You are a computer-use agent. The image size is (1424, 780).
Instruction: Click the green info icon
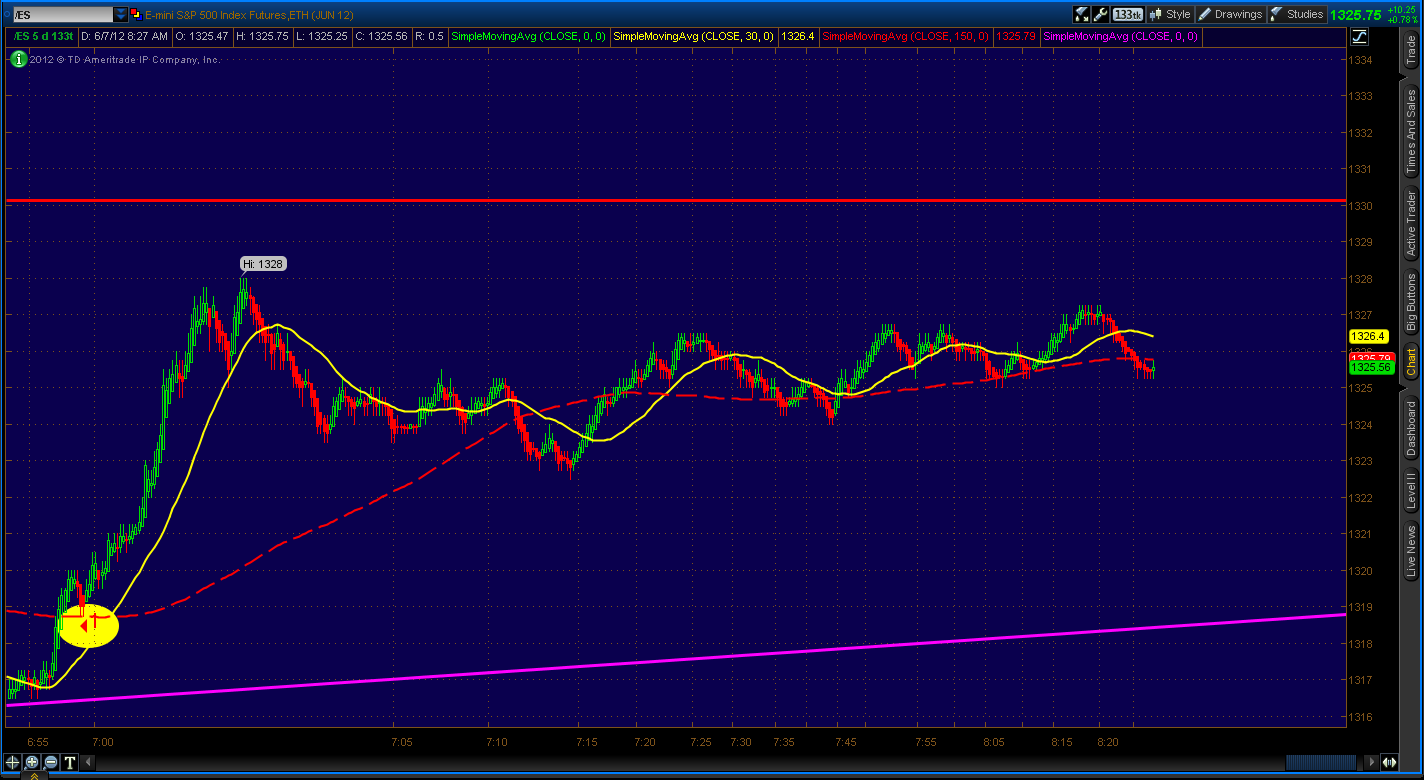18,59
